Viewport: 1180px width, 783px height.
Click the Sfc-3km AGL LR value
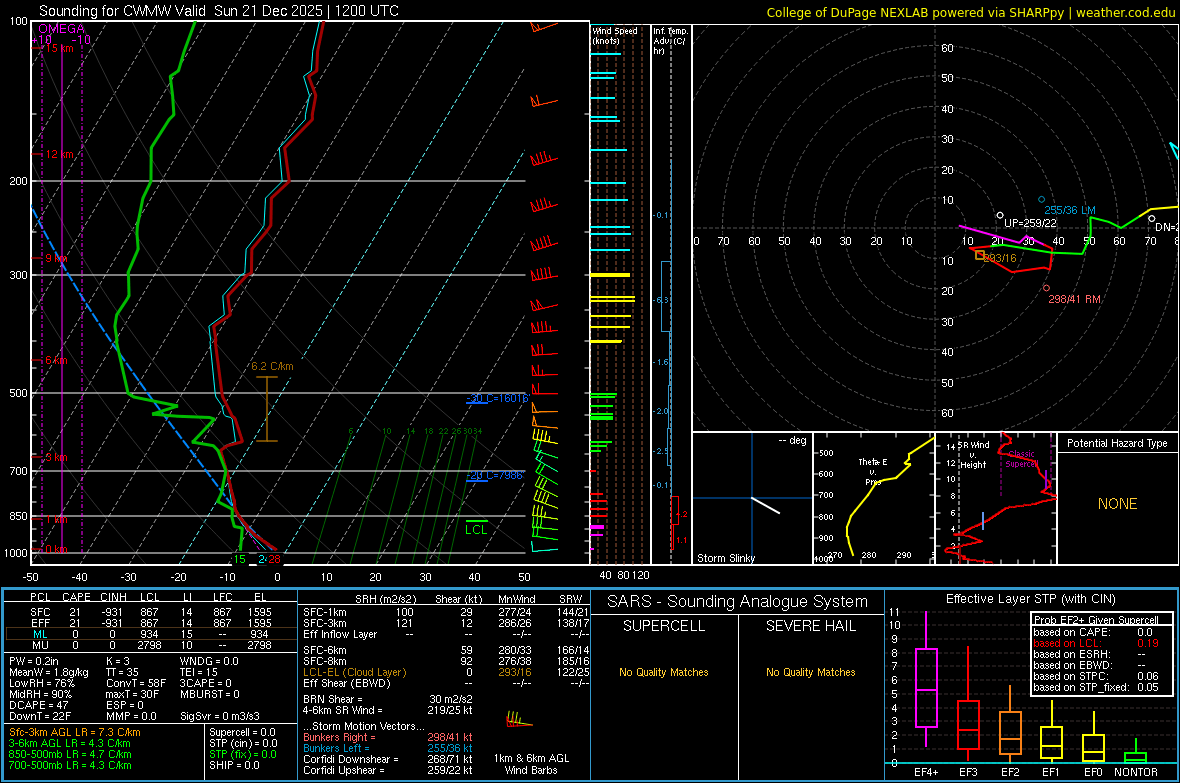pos(75,732)
